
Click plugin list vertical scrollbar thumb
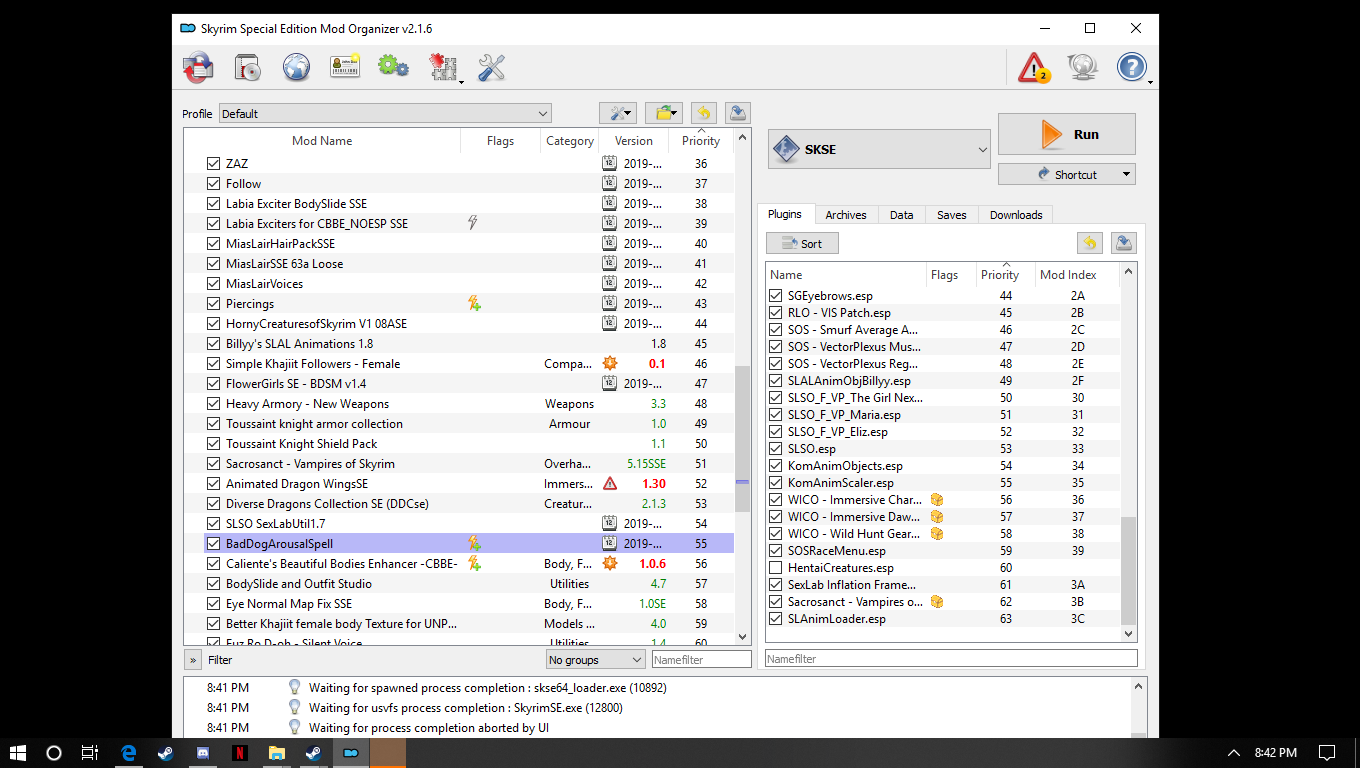coord(1129,570)
